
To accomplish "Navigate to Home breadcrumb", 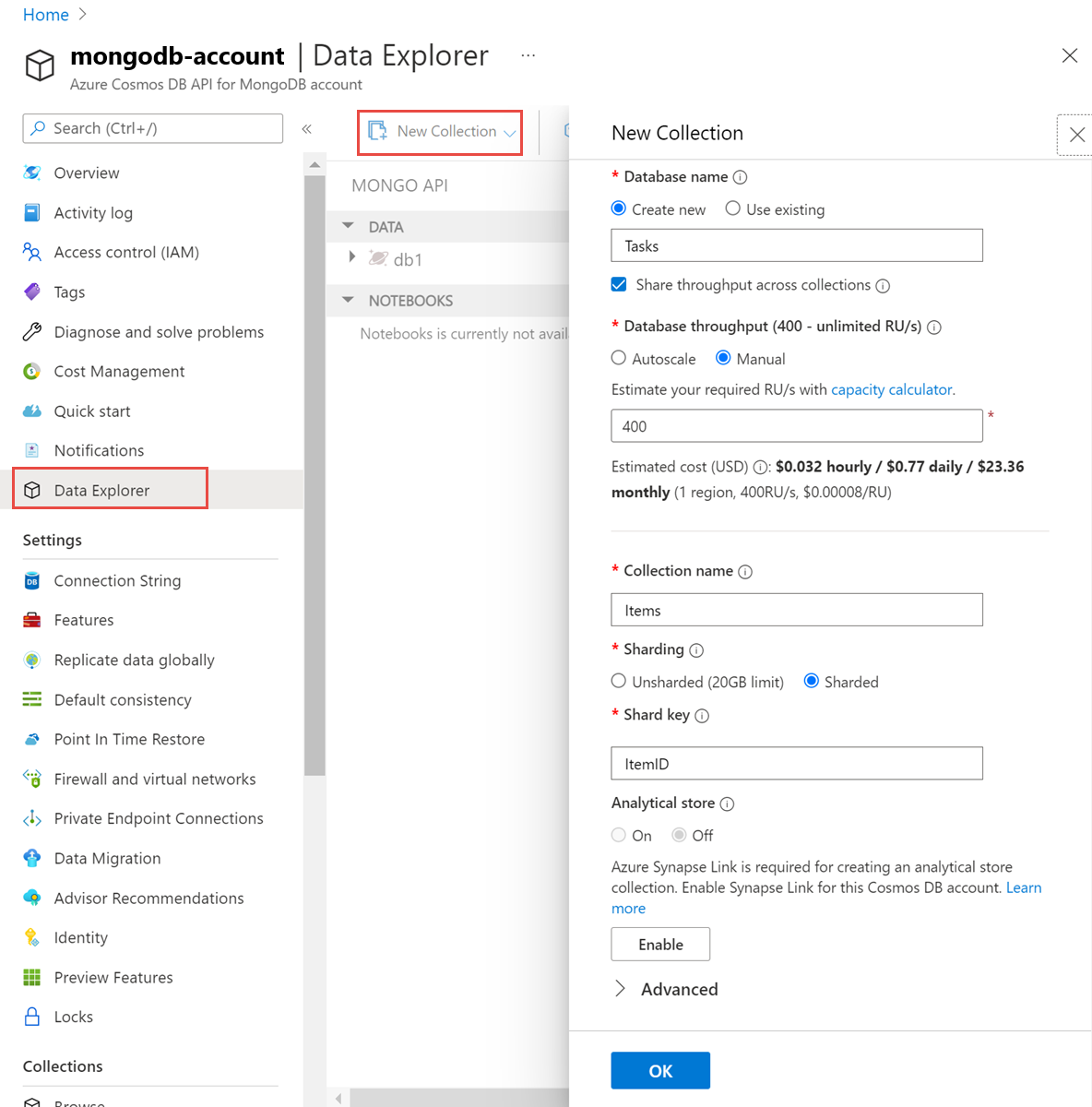I will click(x=45, y=14).
